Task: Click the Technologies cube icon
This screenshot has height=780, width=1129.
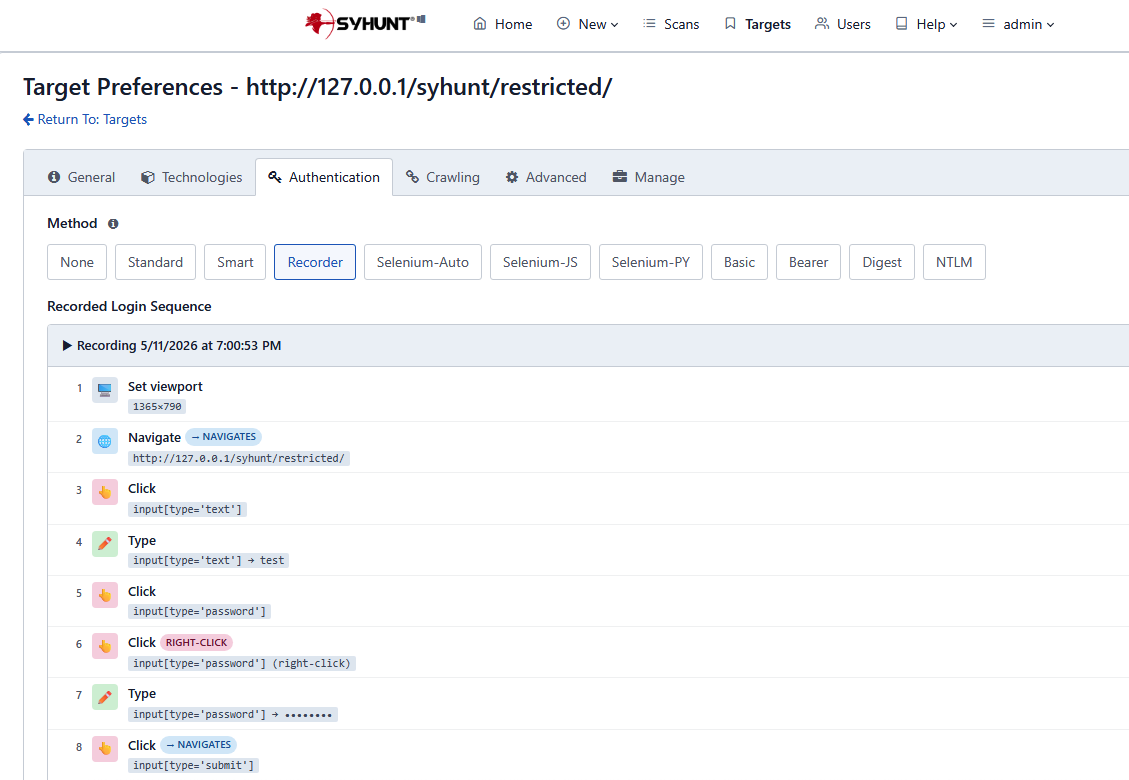Action: tap(148, 177)
